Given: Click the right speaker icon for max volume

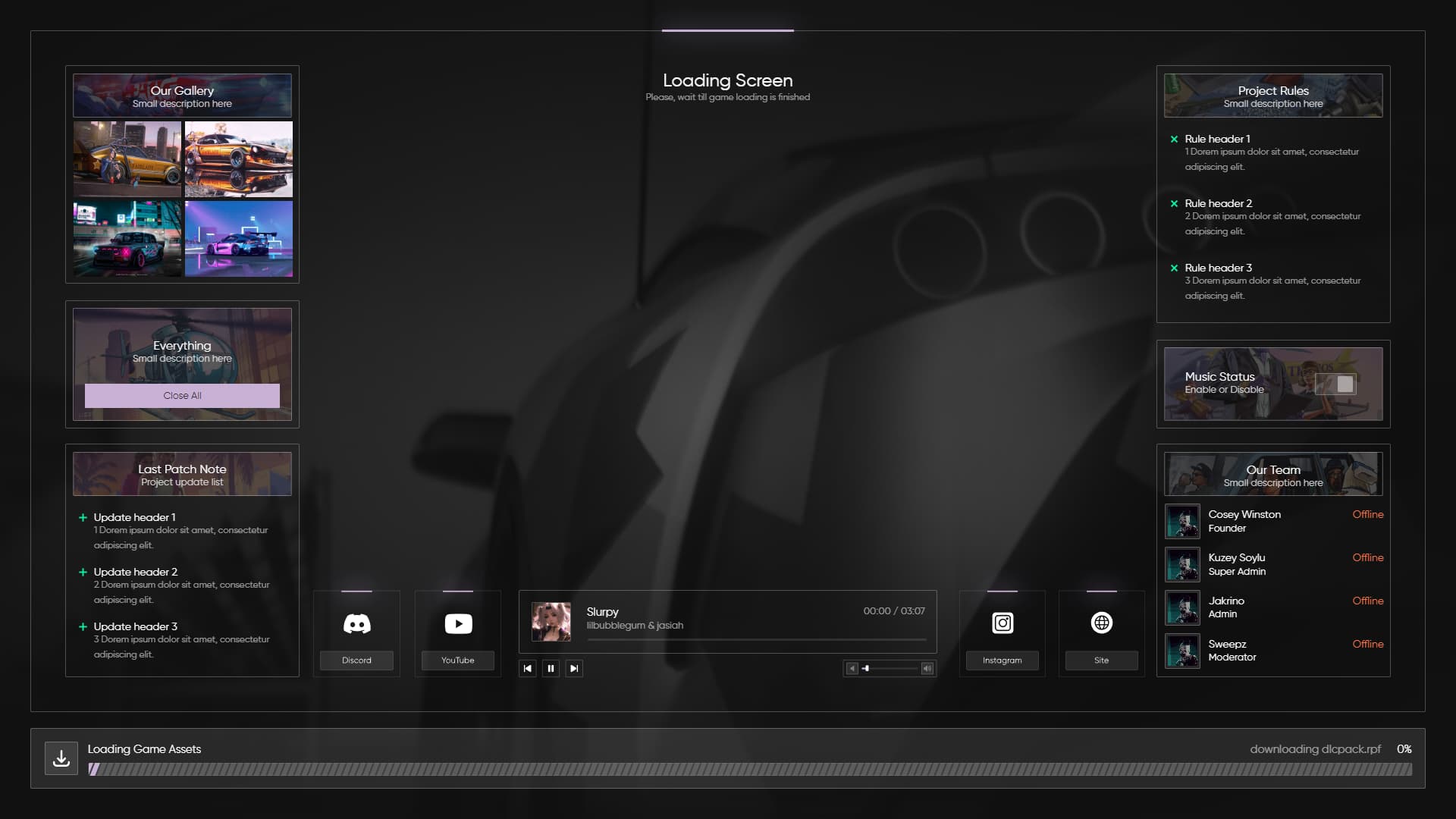Looking at the screenshot, I should pyautogui.click(x=927, y=668).
